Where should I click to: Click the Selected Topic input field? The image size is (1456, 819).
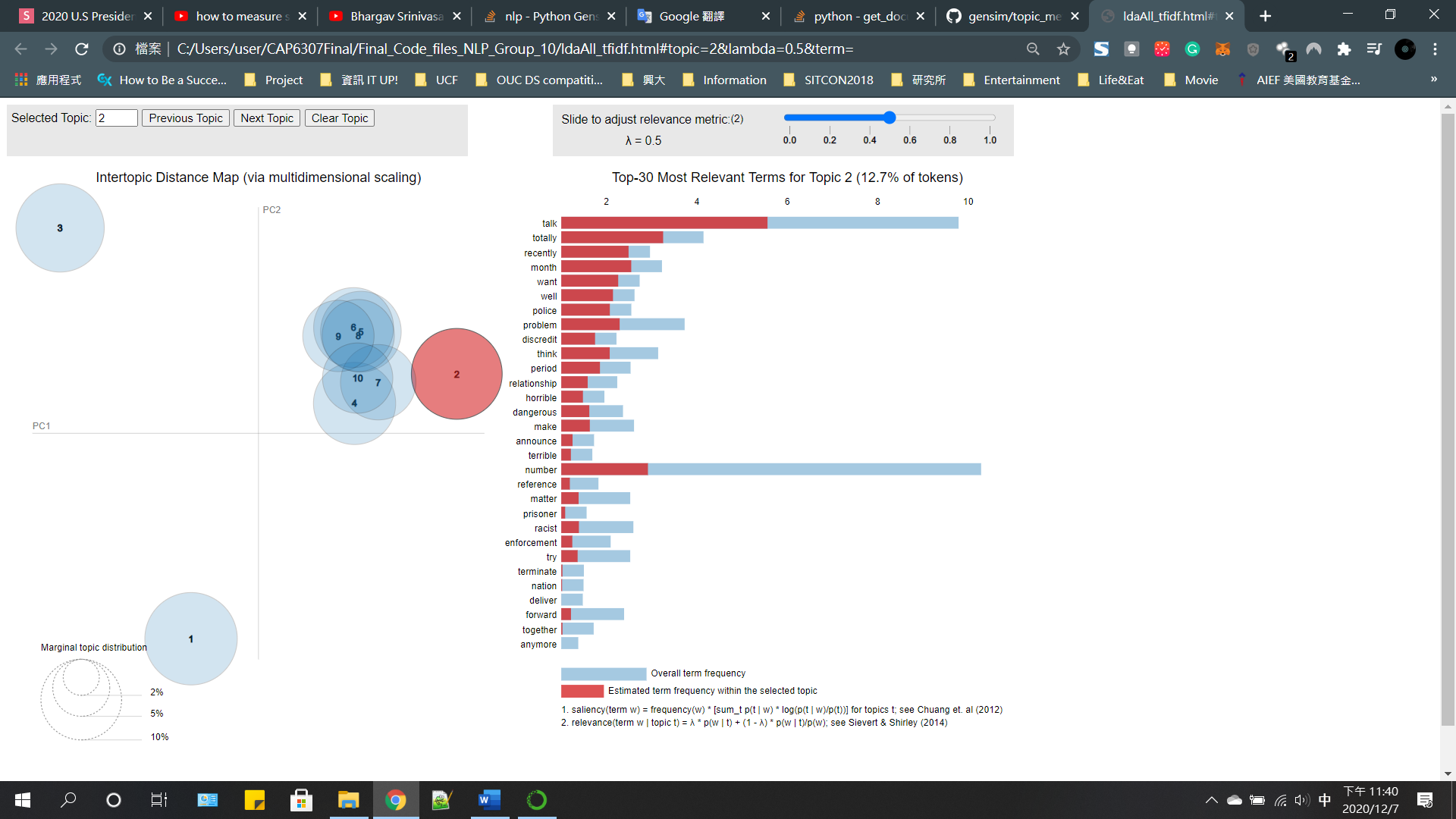[117, 118]
